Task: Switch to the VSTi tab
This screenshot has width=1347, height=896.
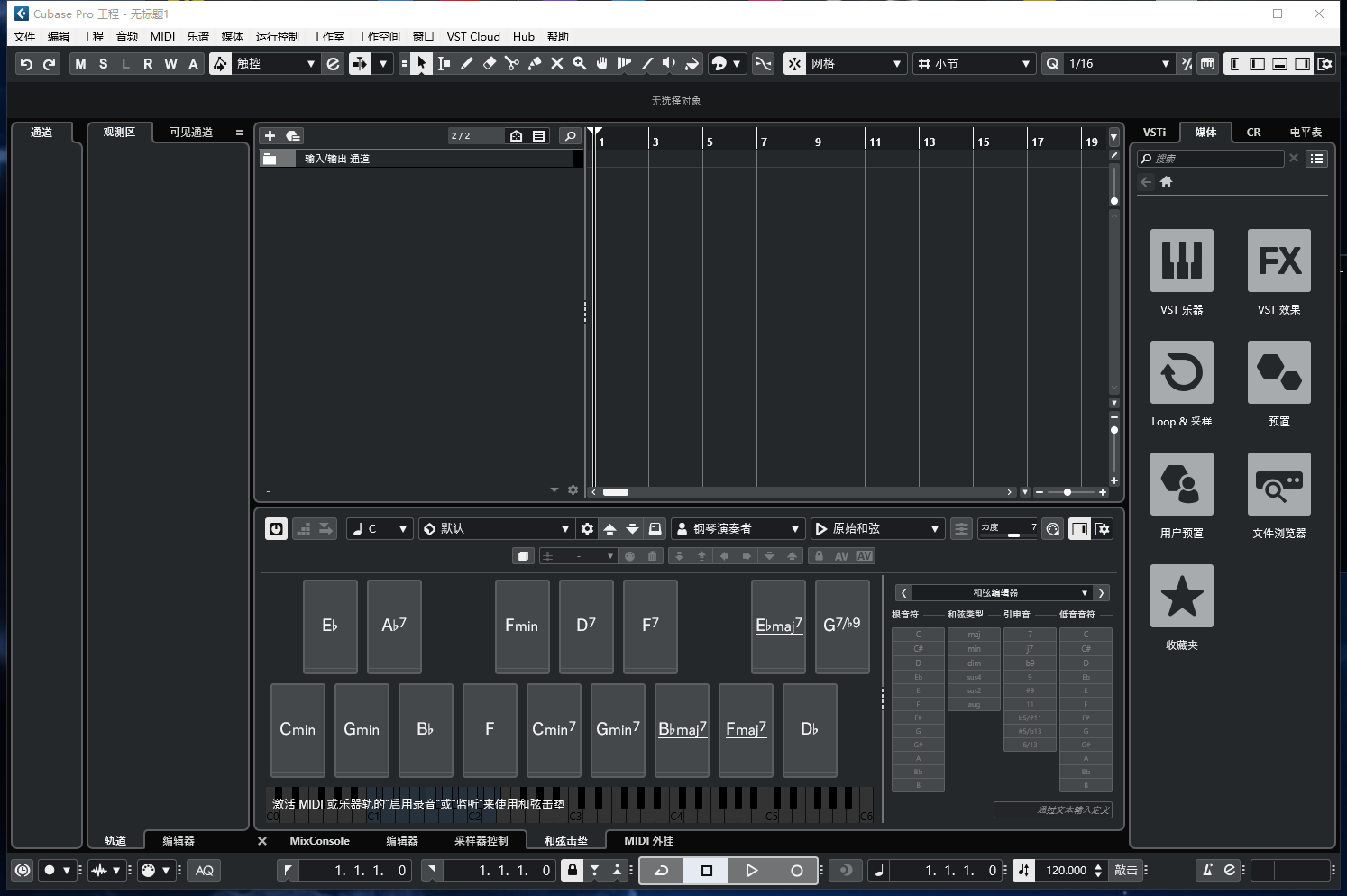Action: (x=1155, y=133)
